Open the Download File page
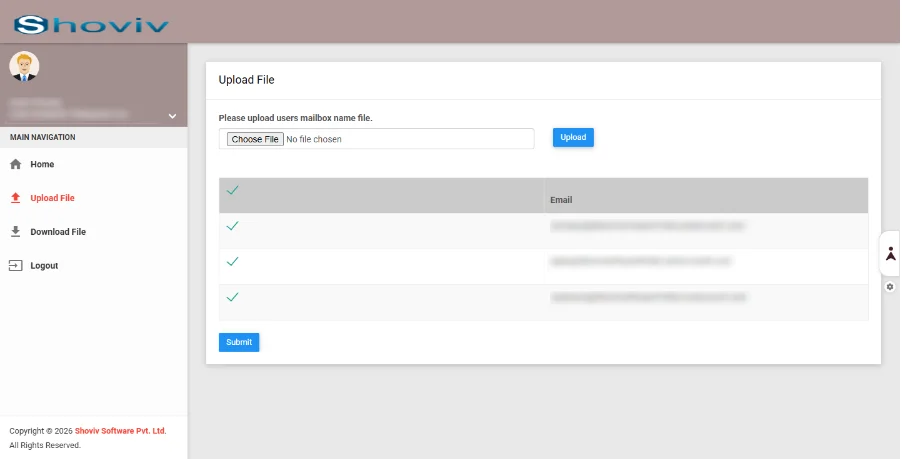Image resolution: width=902 pixels, height=459 pixels. pyautogui.click(x=58, y=232)
